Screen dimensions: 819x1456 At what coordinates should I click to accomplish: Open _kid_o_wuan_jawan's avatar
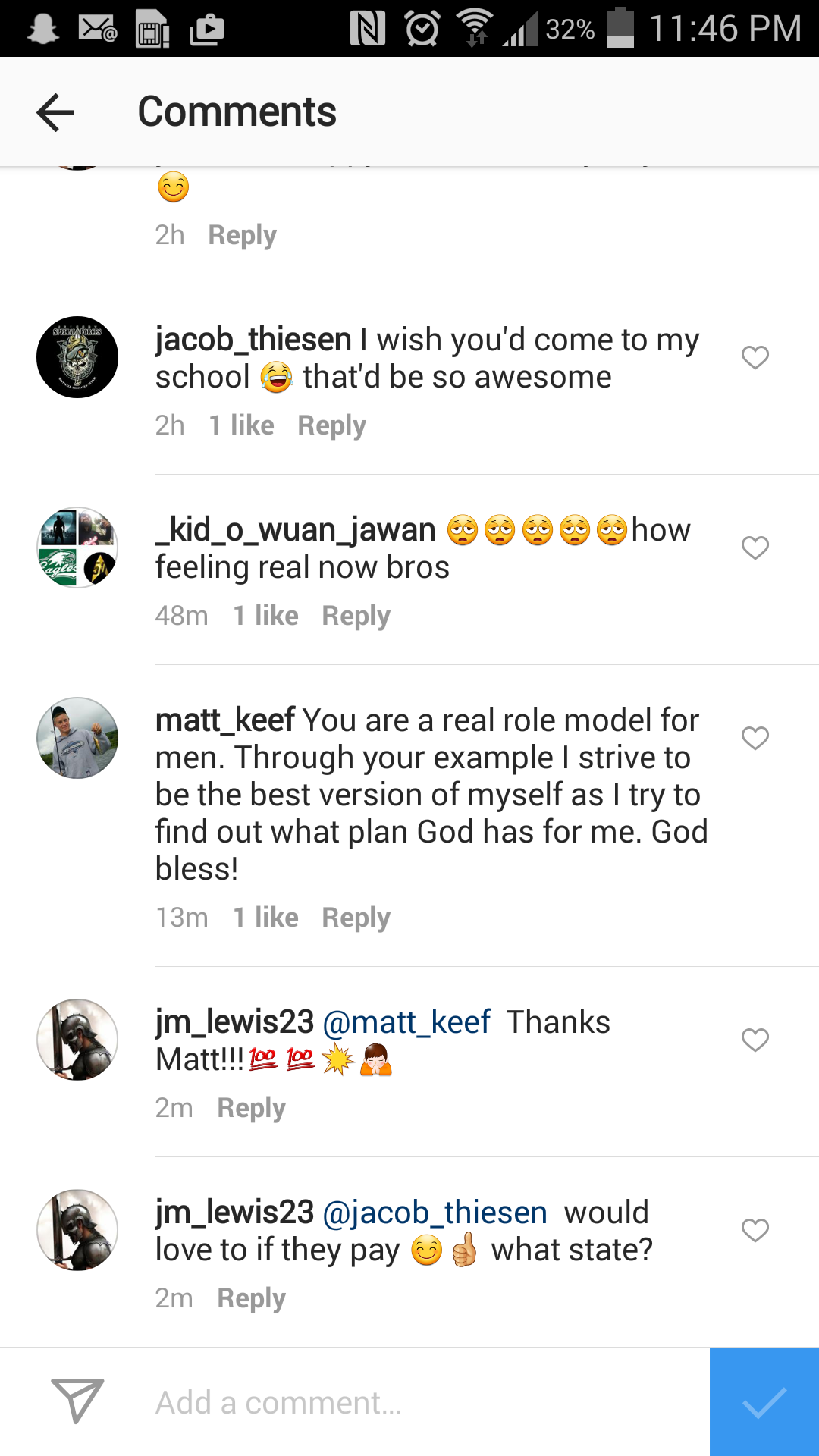coord(77,548)
